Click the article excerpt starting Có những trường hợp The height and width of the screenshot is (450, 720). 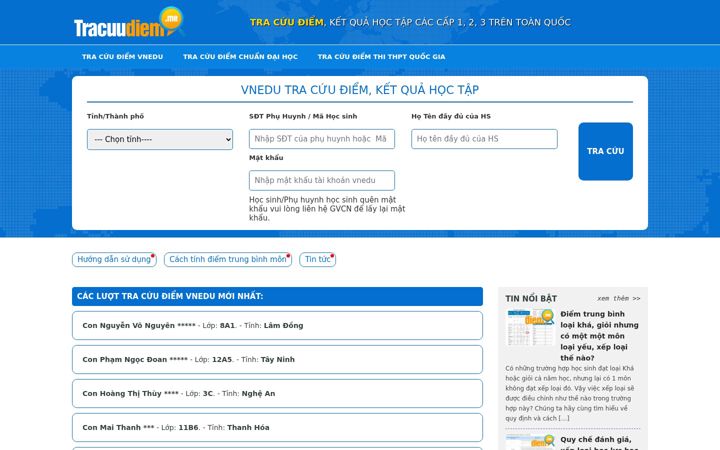570,393
